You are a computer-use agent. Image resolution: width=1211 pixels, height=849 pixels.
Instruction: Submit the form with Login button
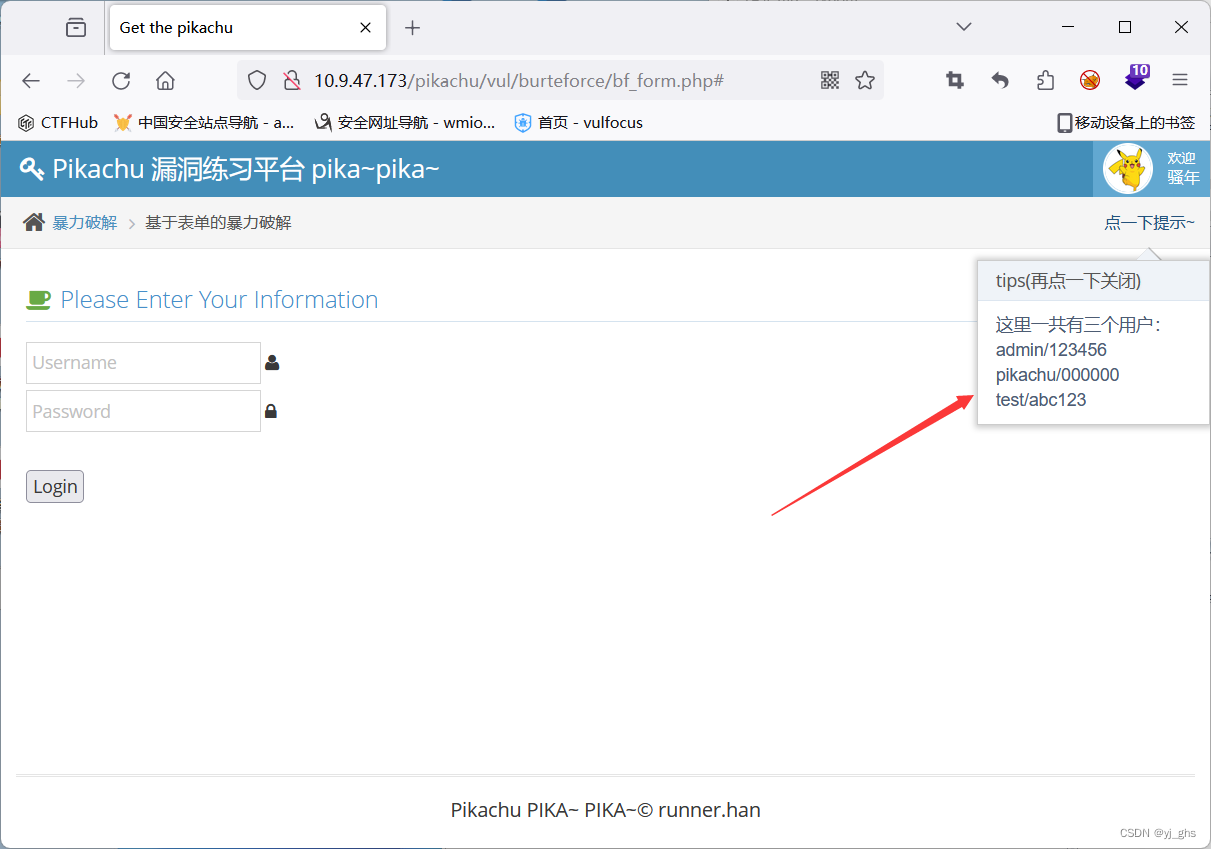click(x=55, y=486)
